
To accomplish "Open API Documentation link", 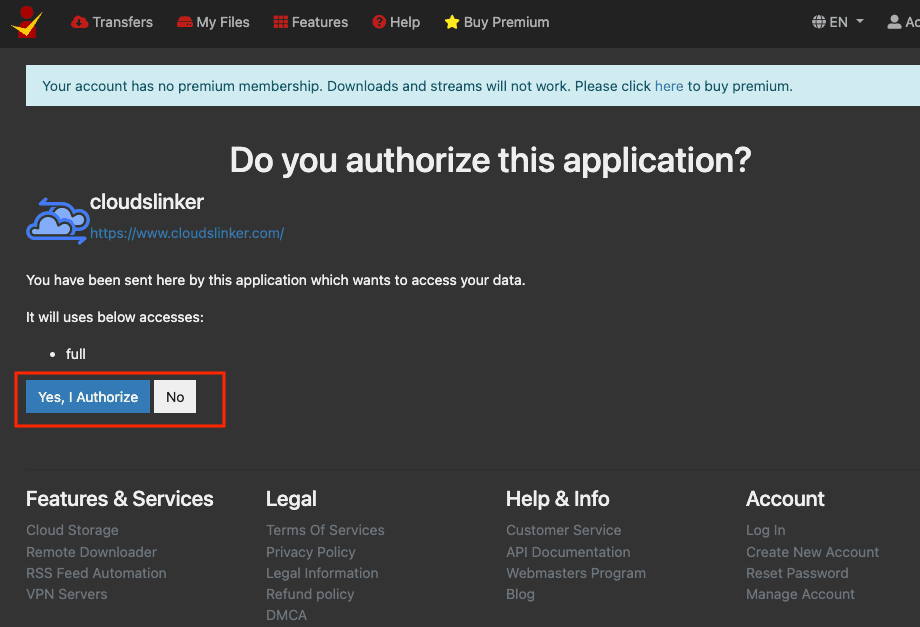I will coord(568,552).
